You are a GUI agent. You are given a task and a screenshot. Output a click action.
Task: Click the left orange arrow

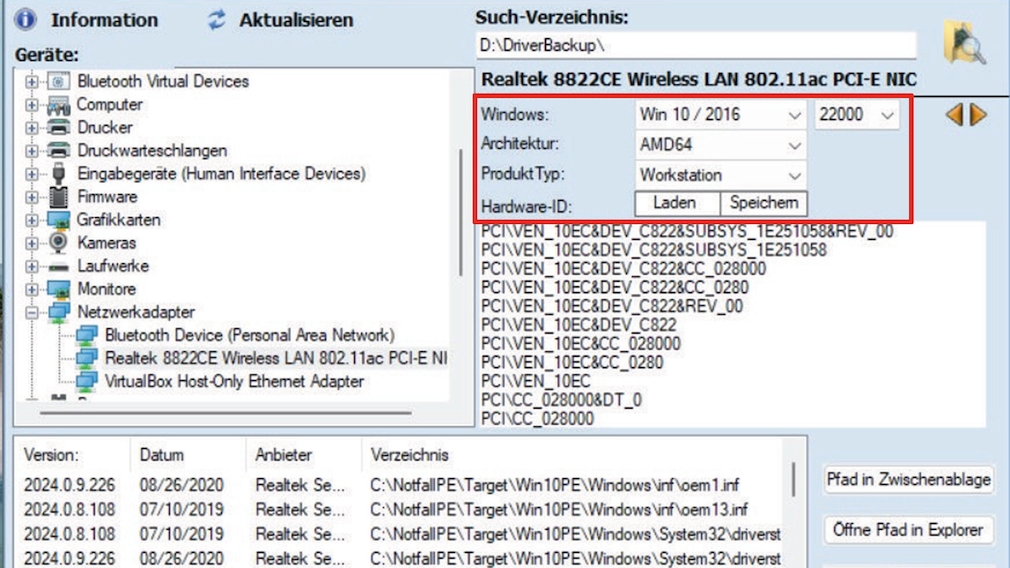[x=954, y=115]
